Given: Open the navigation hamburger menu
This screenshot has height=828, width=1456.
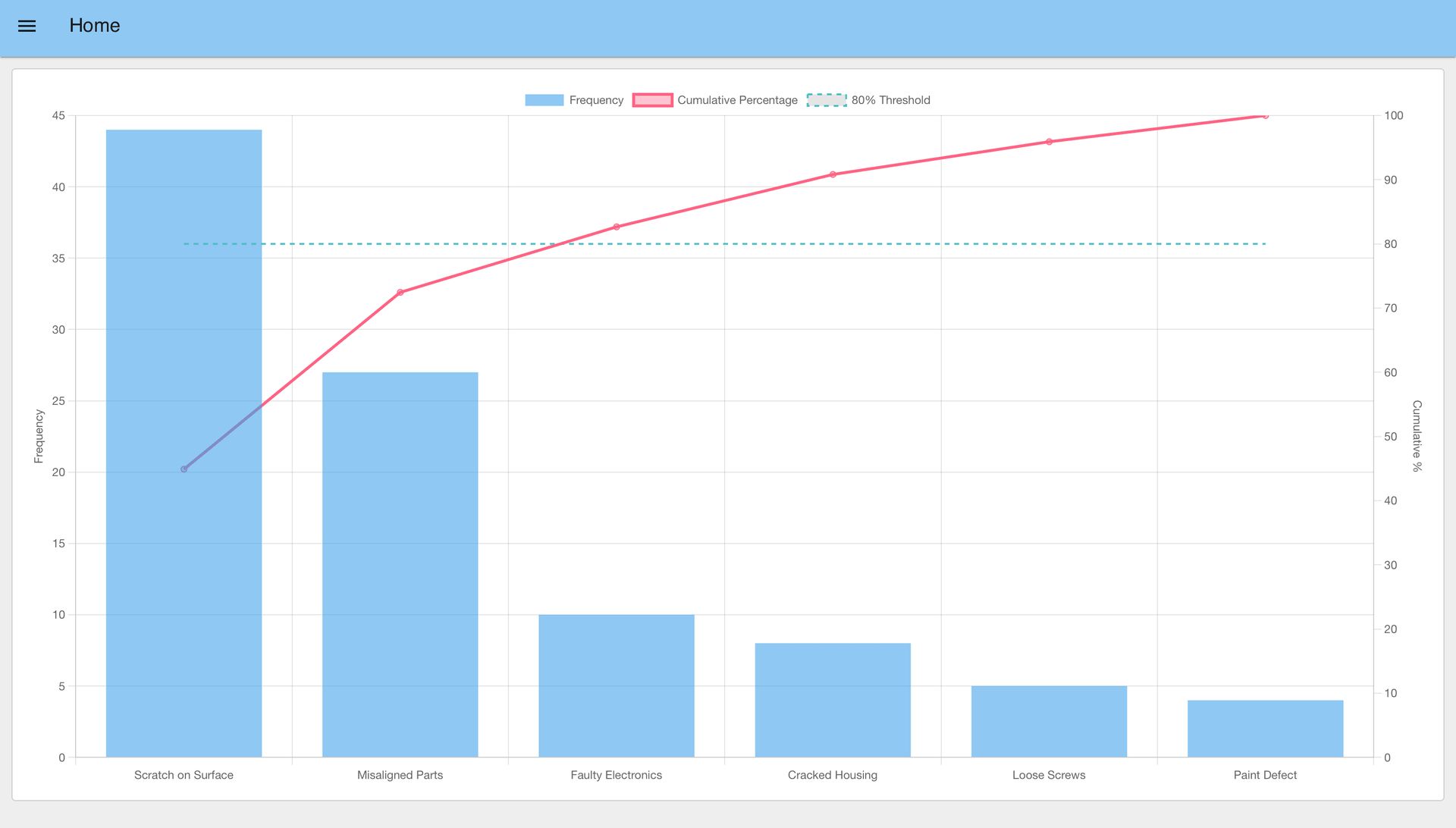Looking at the screenshot, I should click(x=26, y=25).
